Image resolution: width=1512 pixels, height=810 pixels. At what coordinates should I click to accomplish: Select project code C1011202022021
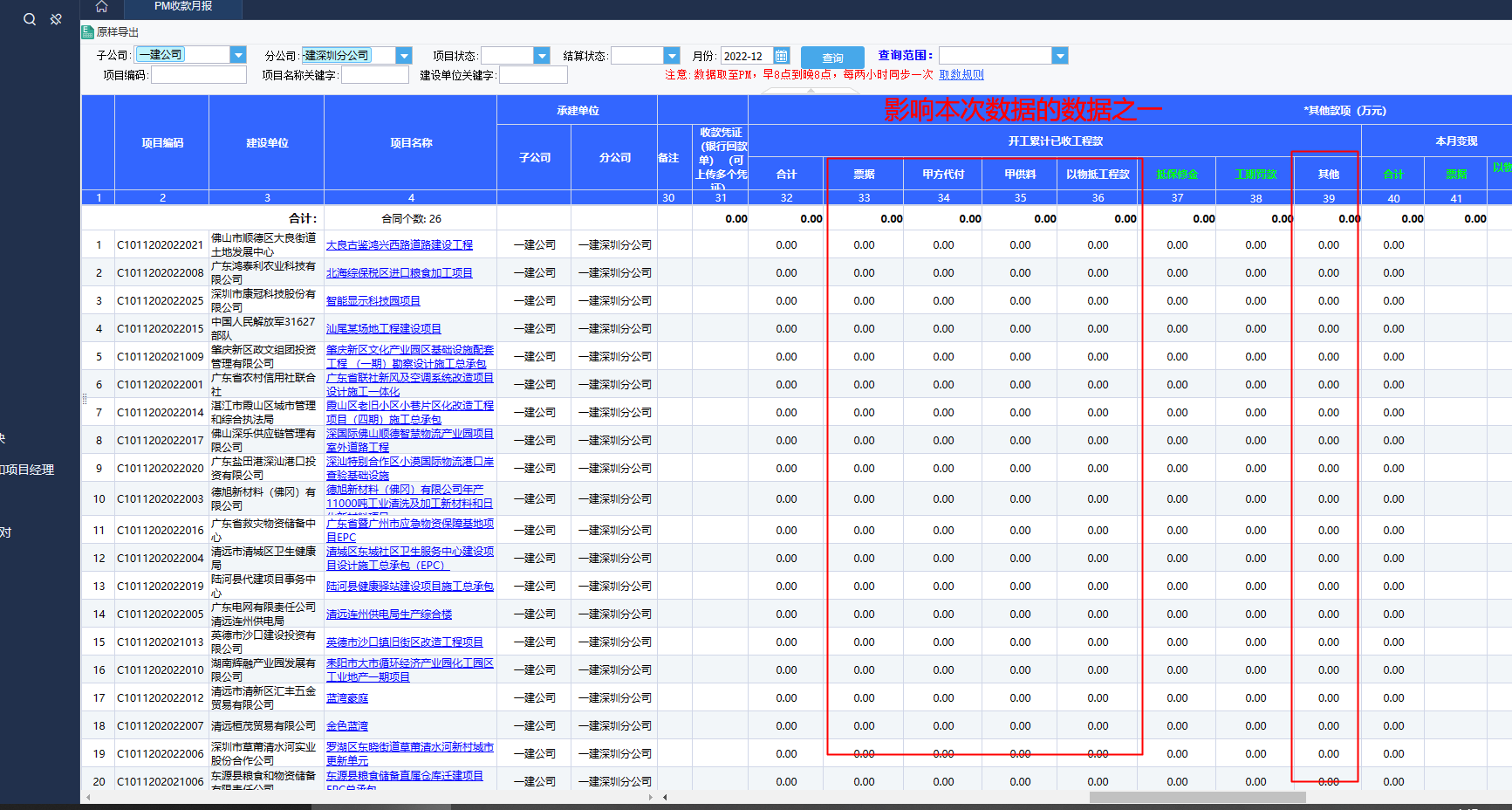[x=161, y=245]
